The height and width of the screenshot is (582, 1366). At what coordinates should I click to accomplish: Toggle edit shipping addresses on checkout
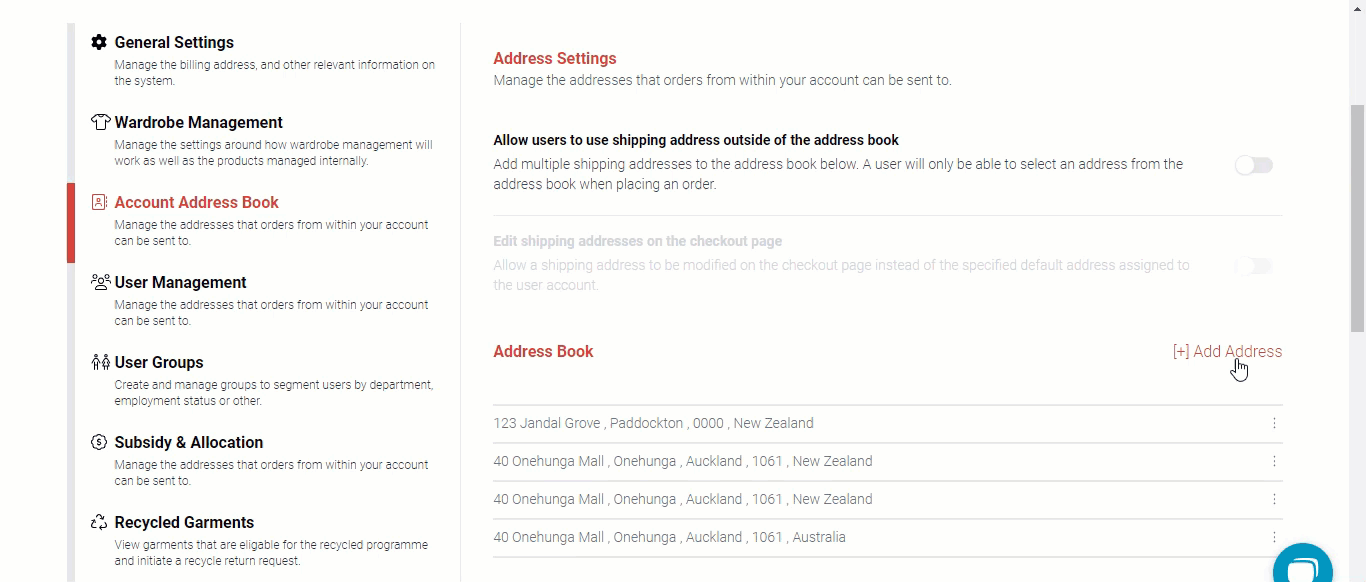click(1253, 266)
